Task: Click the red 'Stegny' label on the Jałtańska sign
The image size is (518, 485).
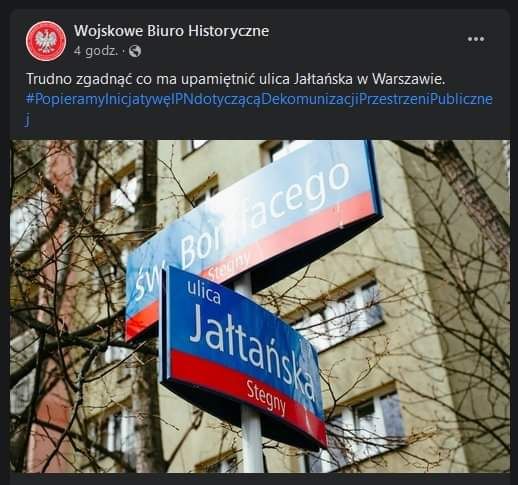Action: tap(266, 399)
